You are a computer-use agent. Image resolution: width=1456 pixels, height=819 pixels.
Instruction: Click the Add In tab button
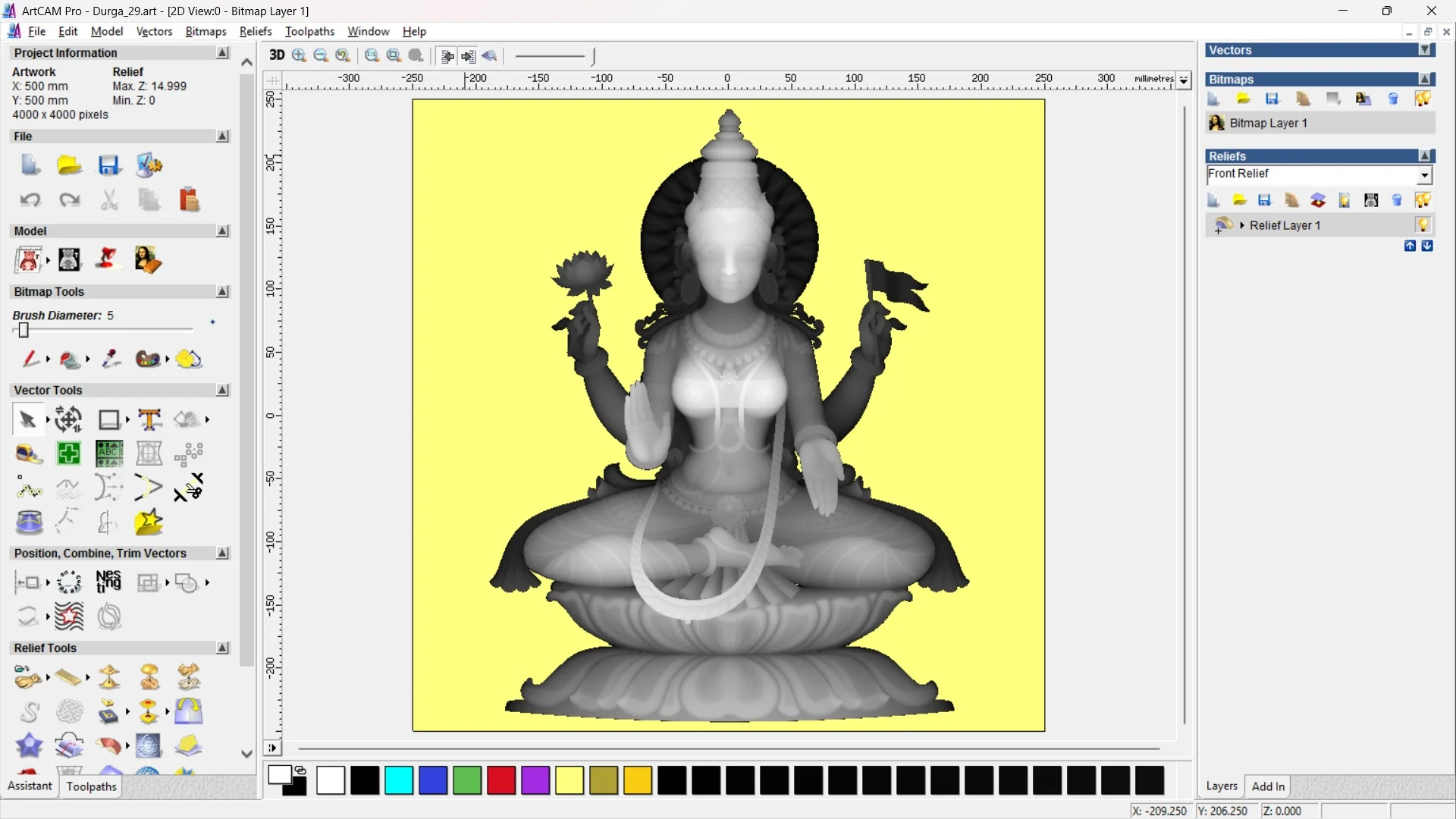pyautogui.click(x=1268, y=786)
